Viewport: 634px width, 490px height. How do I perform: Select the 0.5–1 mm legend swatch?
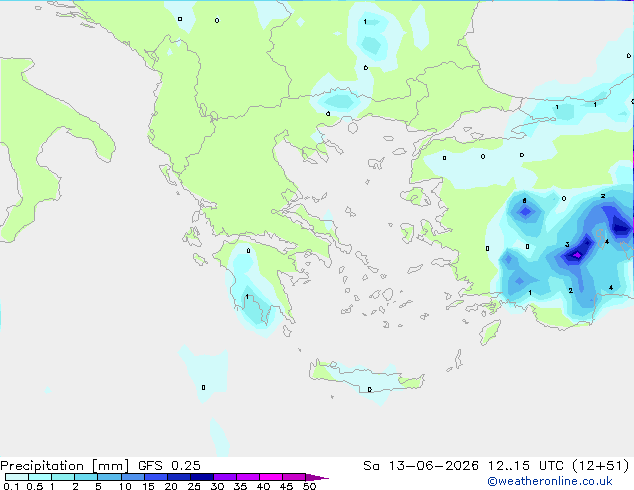point(40,477)
